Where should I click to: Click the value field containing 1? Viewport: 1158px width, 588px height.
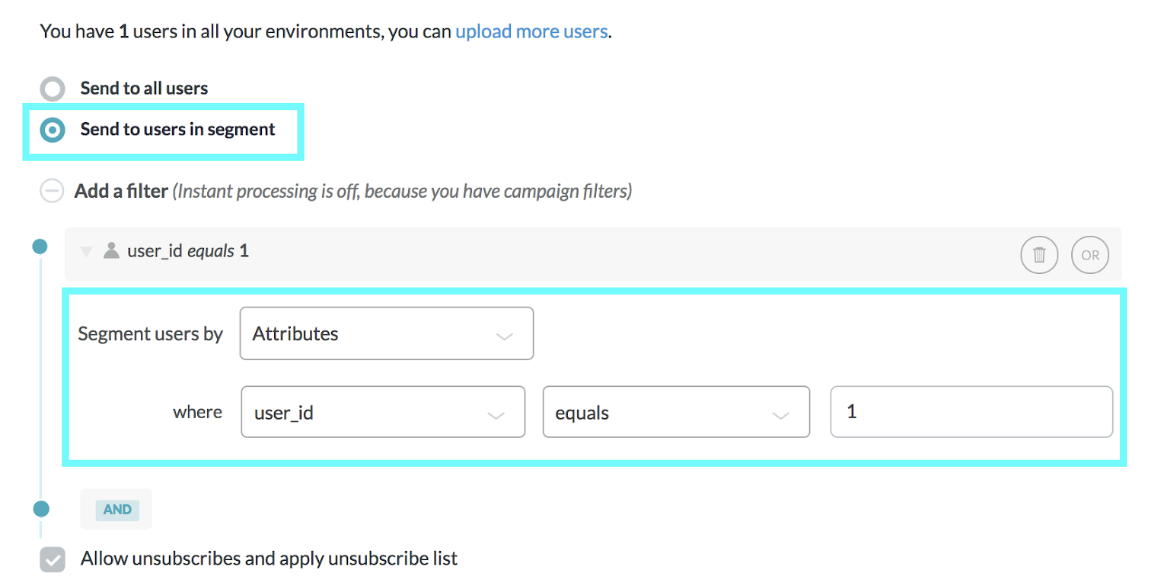pos(971,412)
